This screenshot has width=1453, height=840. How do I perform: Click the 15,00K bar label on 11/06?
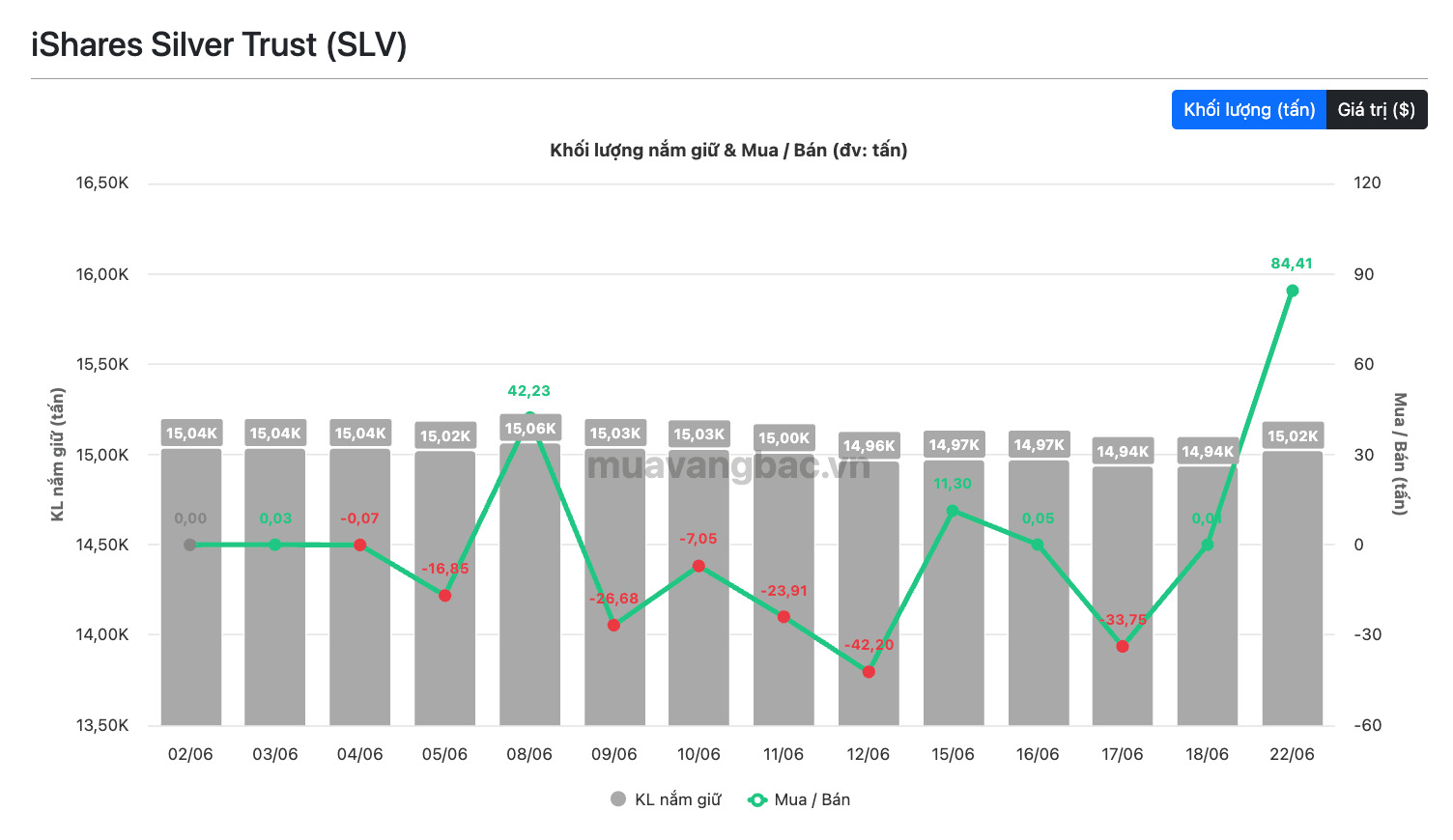(x=783, y=438)
